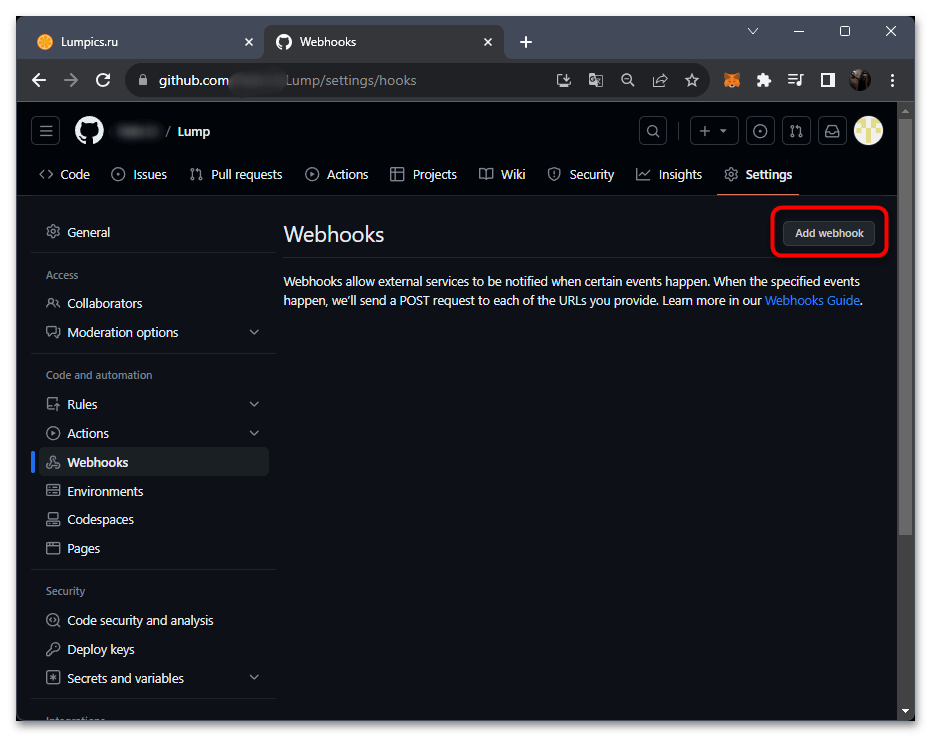The width and height of the screenshot is (931, 737).
Task: Toggle the browser side panel
Action: [828, 80]
